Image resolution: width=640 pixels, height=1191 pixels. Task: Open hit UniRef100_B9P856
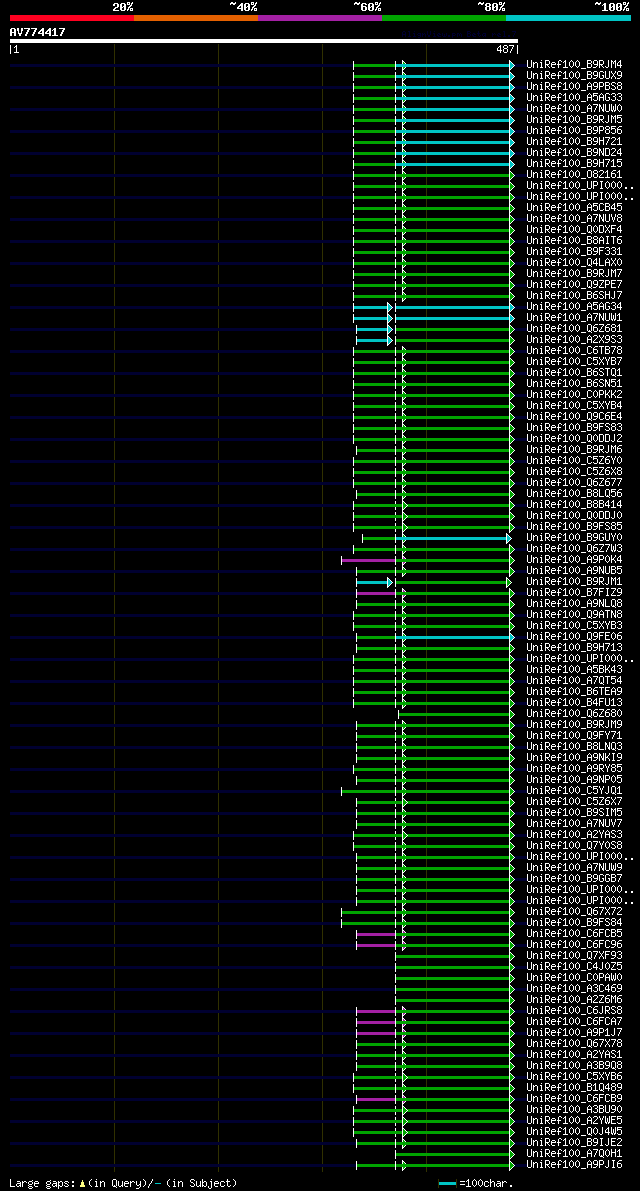pos(574,131)
